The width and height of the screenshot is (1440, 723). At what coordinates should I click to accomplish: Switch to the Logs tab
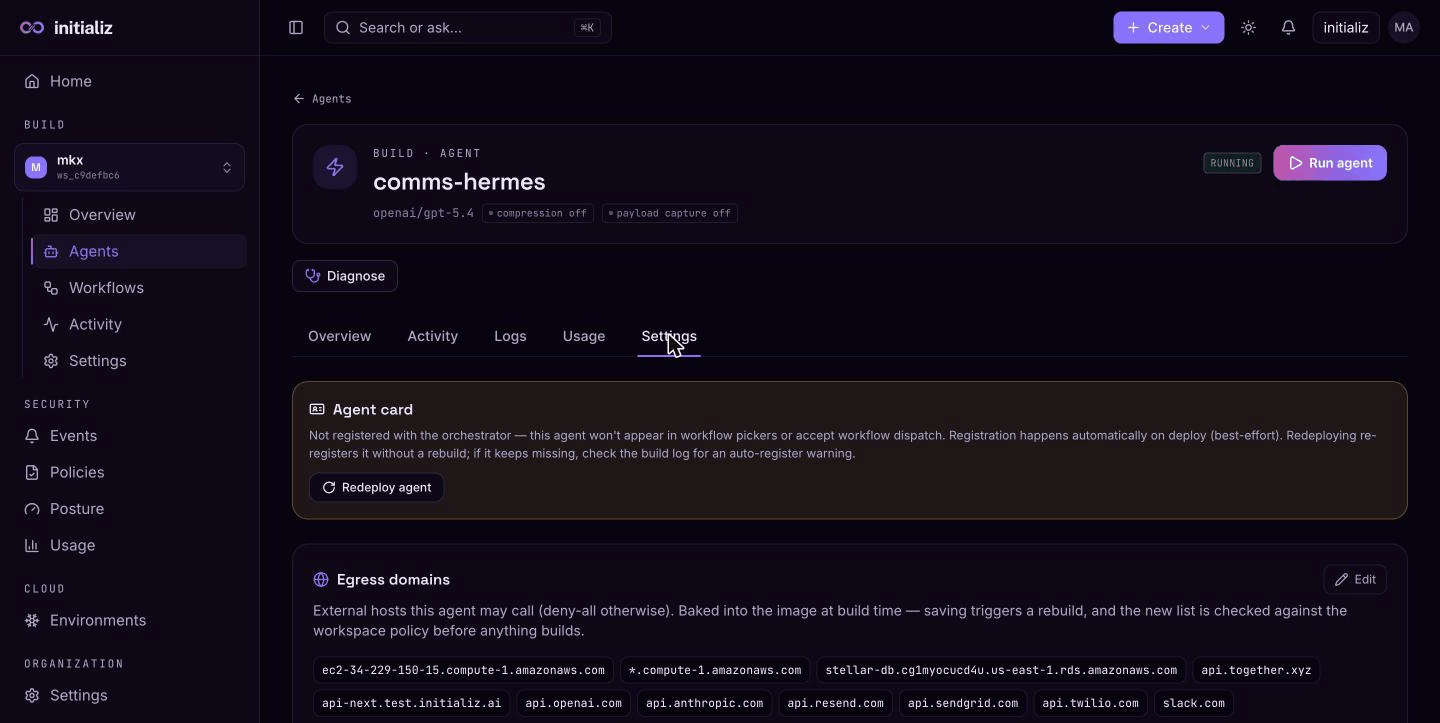coord(510,336)
